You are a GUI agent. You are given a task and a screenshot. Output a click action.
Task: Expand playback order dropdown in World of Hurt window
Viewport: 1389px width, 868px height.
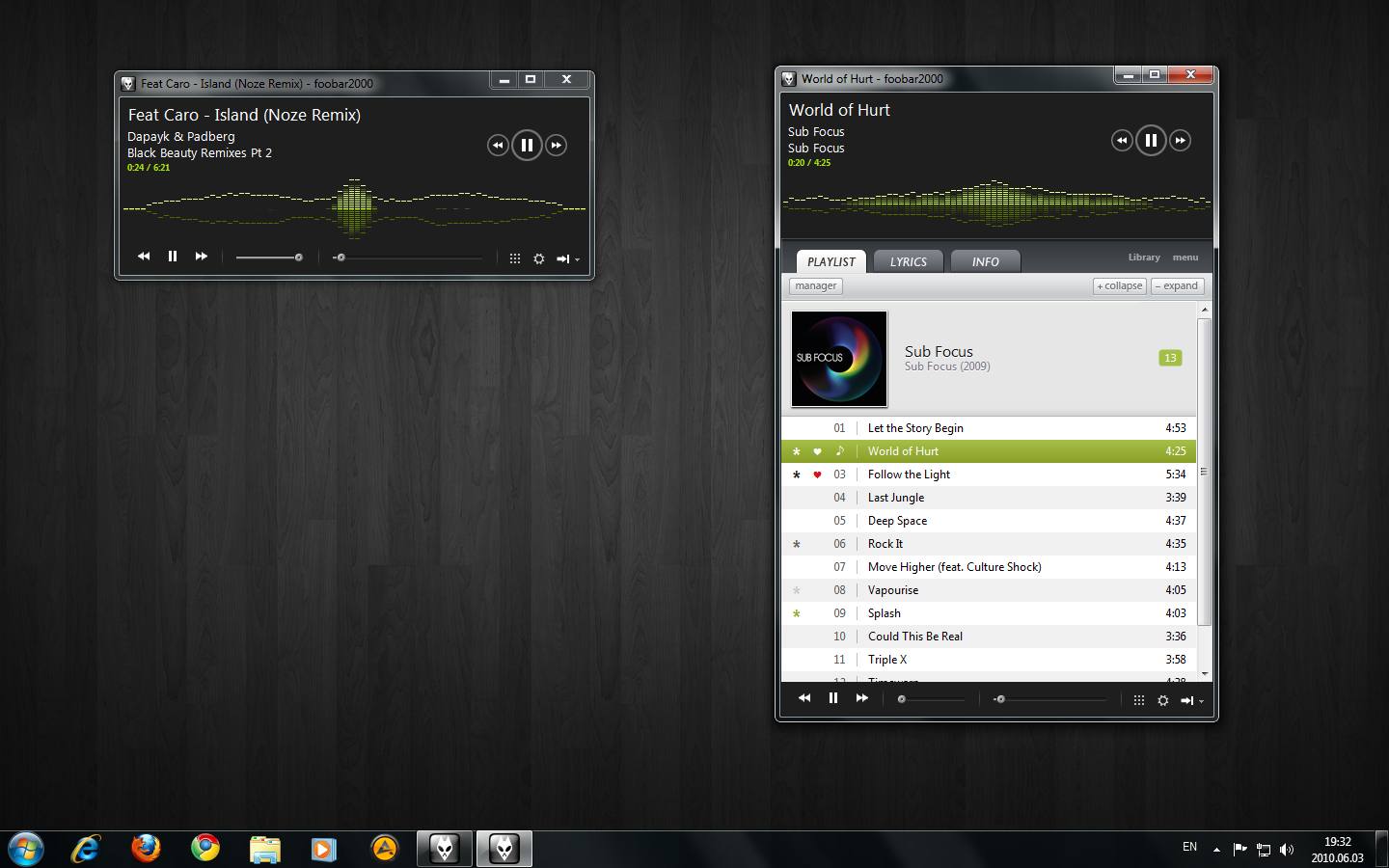point(1201,701)
